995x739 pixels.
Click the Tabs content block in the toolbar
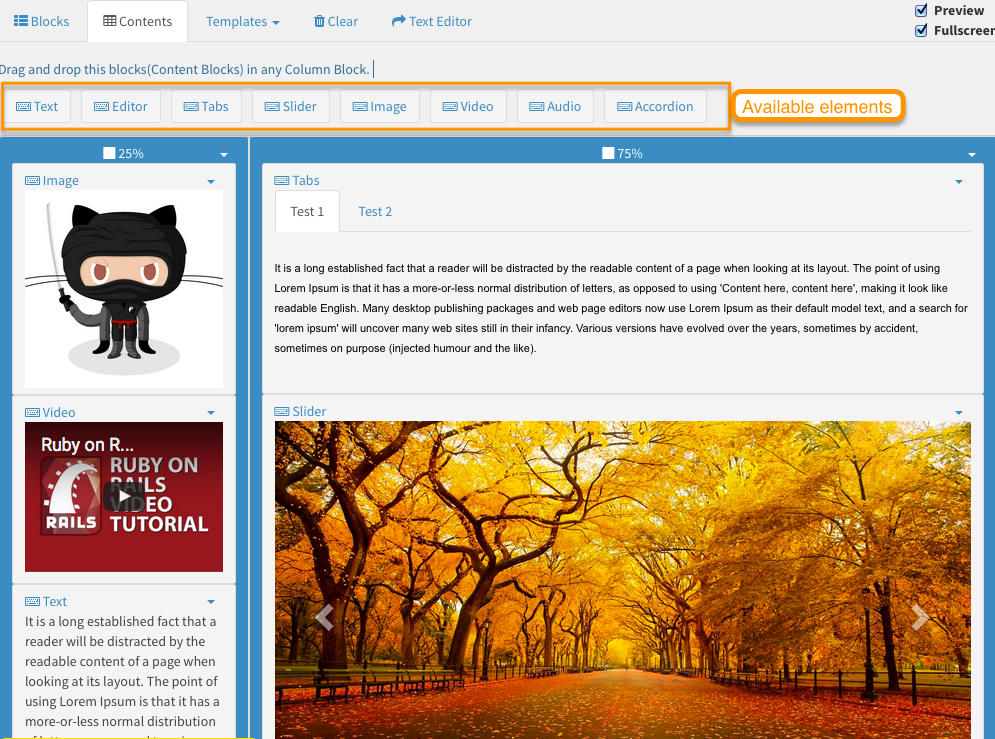(x=206, y=107)
